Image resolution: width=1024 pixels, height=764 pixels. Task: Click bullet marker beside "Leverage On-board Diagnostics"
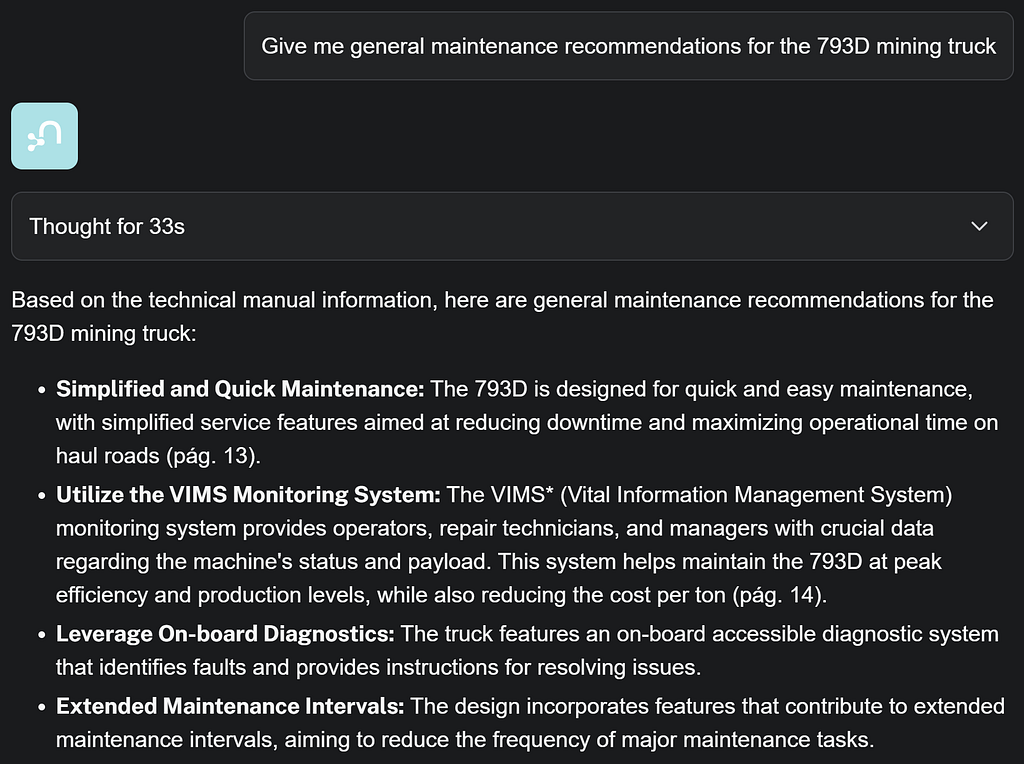coord(41,635)
